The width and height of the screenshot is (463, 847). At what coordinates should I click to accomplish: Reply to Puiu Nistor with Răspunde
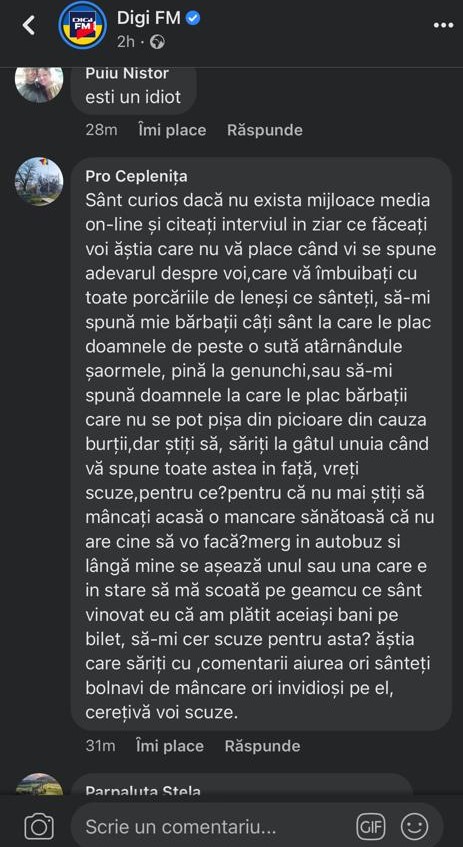click(x=265, y=130)
